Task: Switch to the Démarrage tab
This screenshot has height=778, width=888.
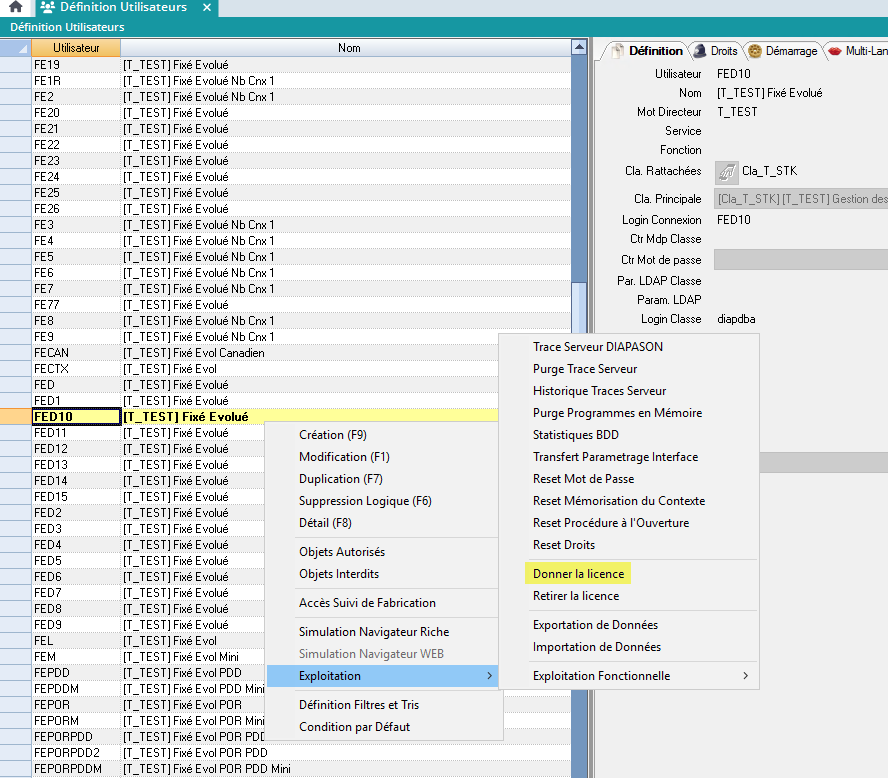Action: (x=783, y=51)
